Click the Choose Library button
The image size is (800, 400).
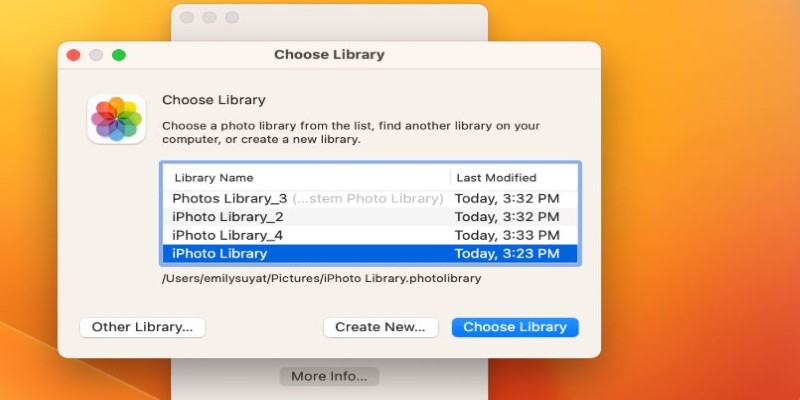(x=515, y=327)
